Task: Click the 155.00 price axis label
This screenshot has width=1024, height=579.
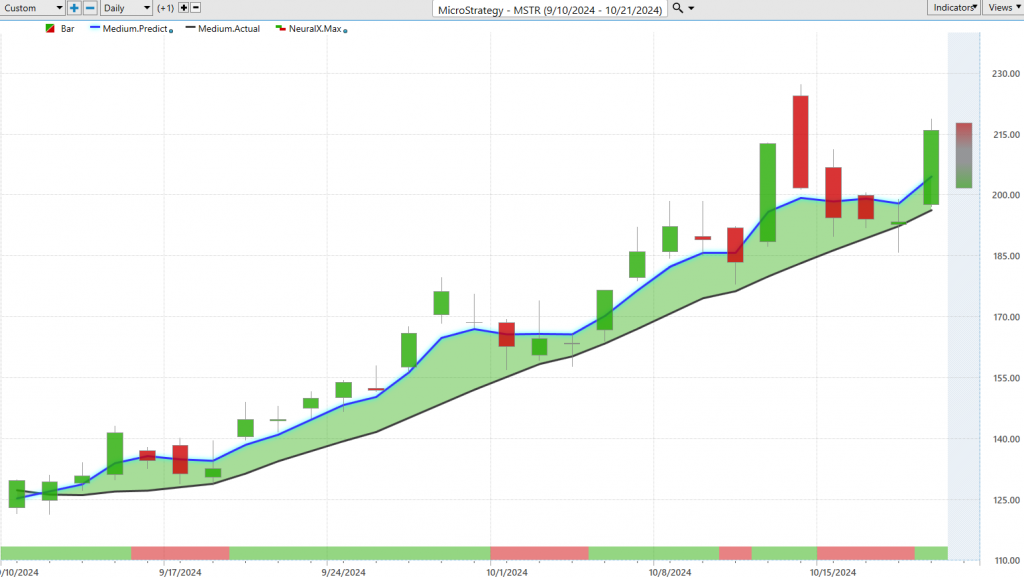Action: pos(1006,378)
